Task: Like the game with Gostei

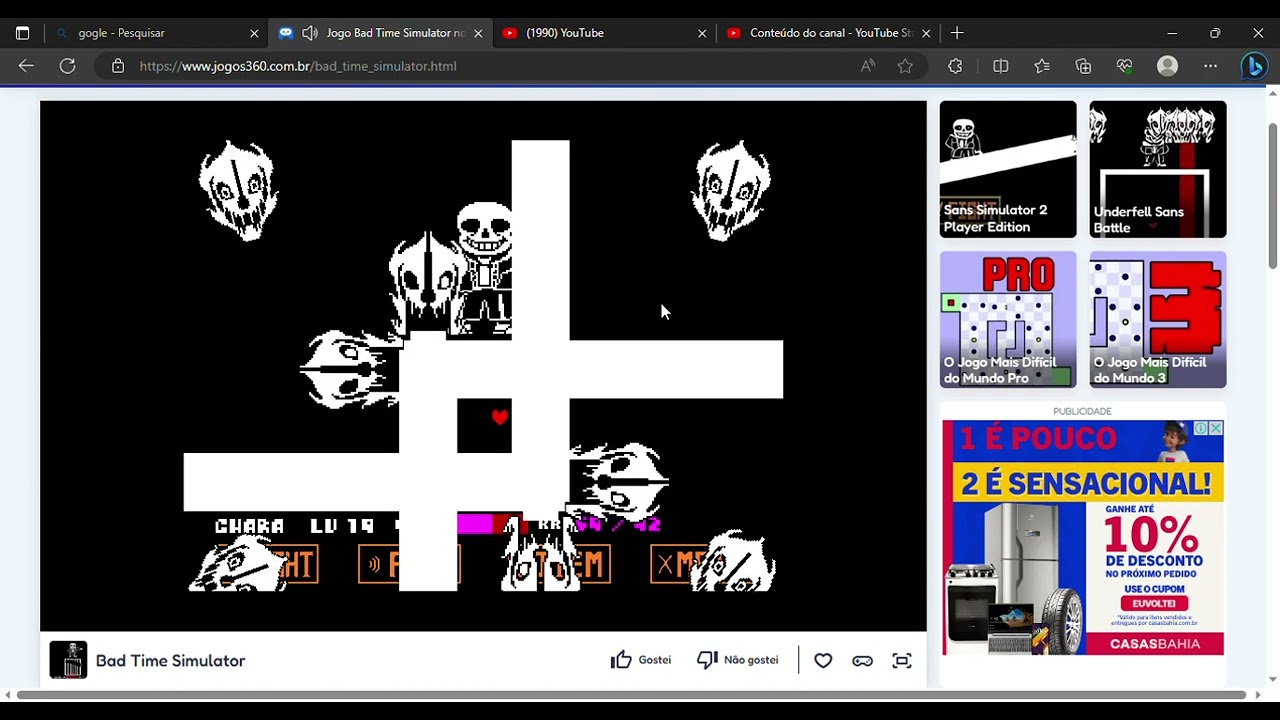Action: coord(641,660)
